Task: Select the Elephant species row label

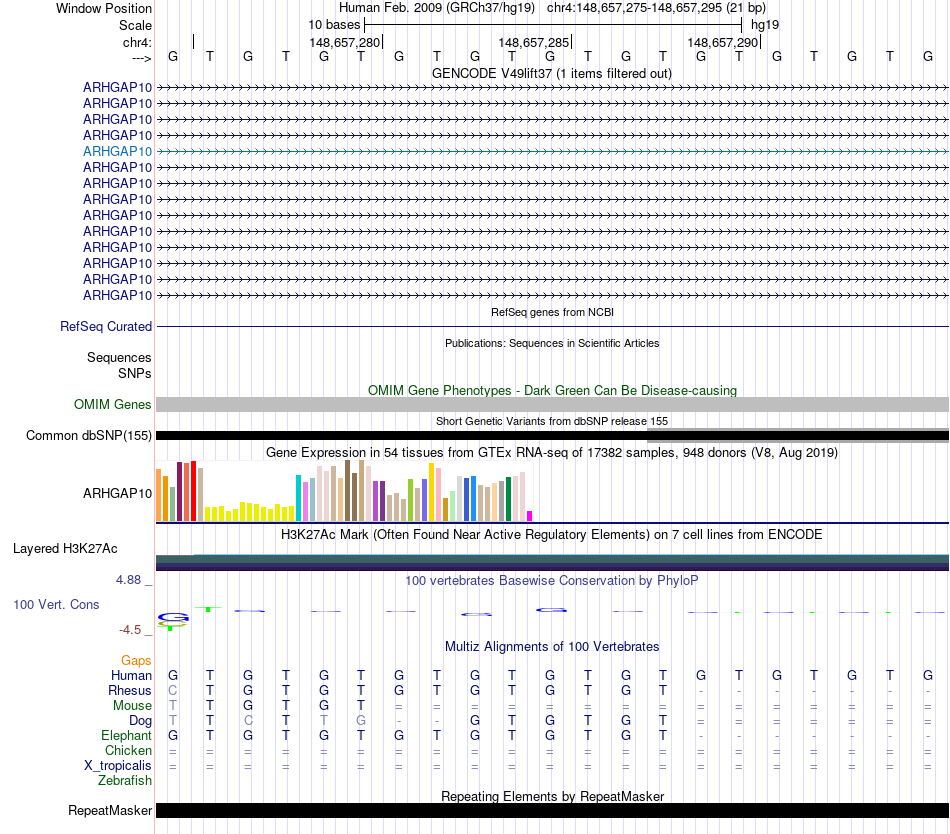Action: 127,736
